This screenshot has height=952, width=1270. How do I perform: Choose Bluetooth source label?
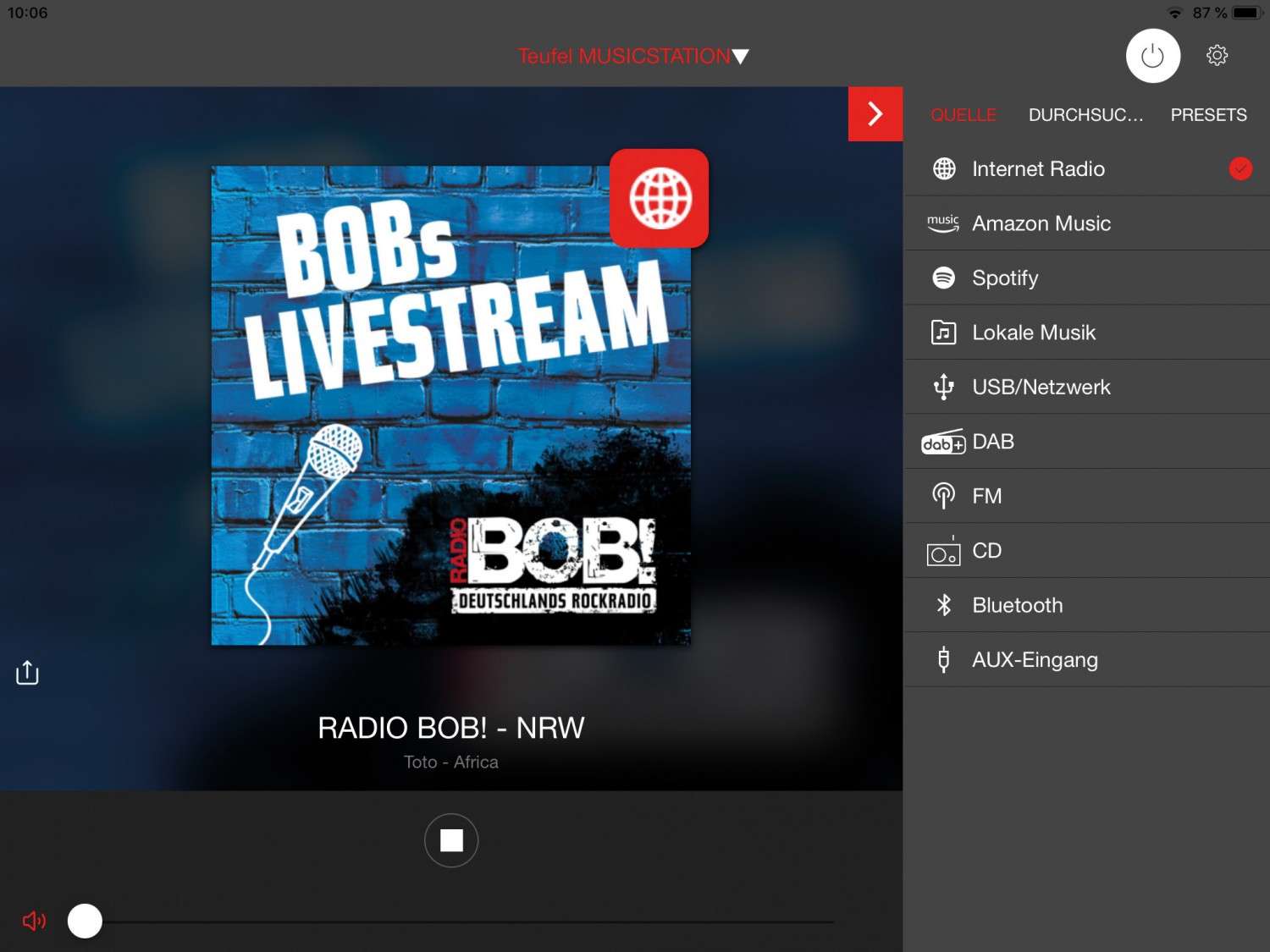point(1018,605)
